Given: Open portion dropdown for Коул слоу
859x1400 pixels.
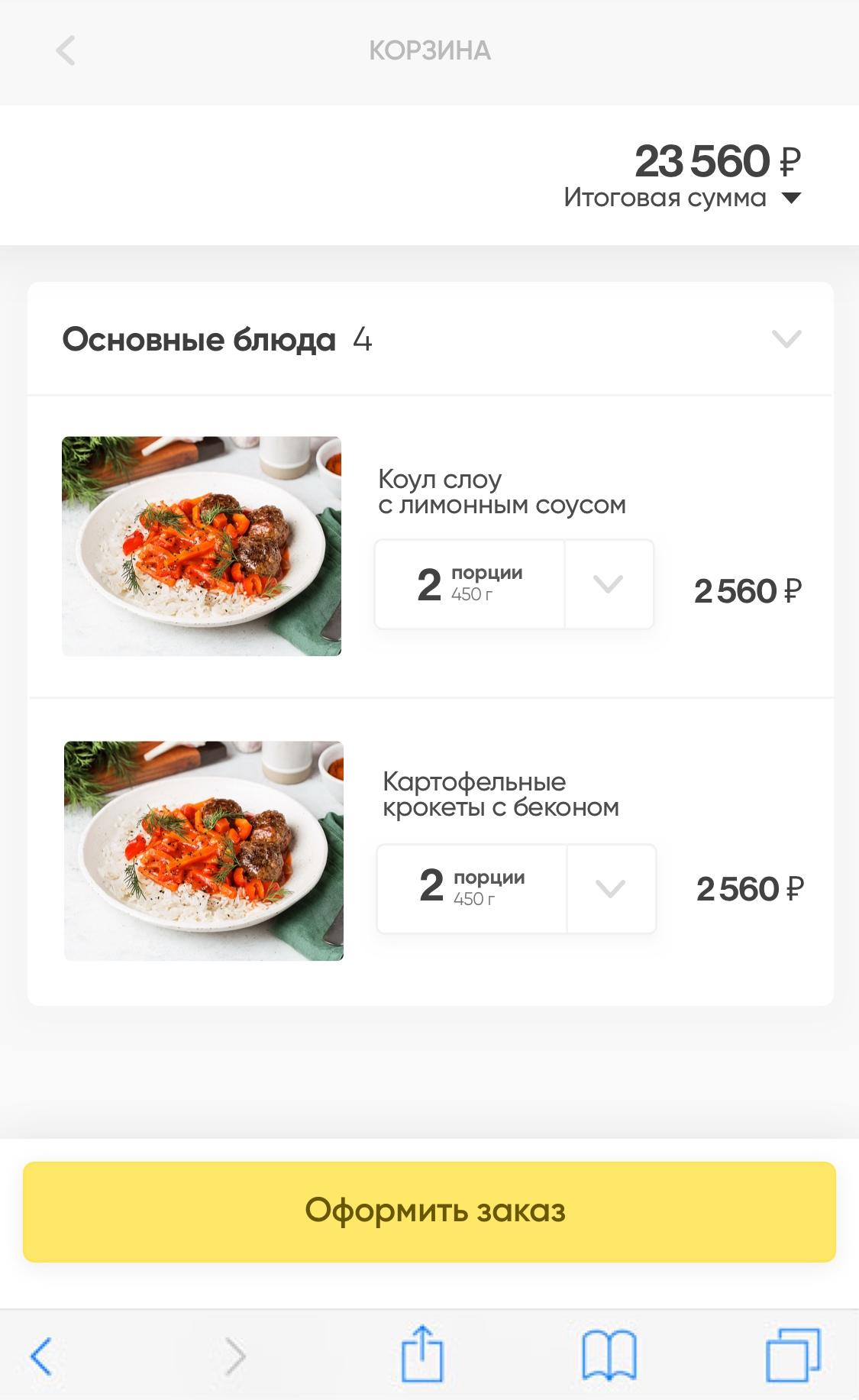Looking at the screenshot, I should 609,584.
